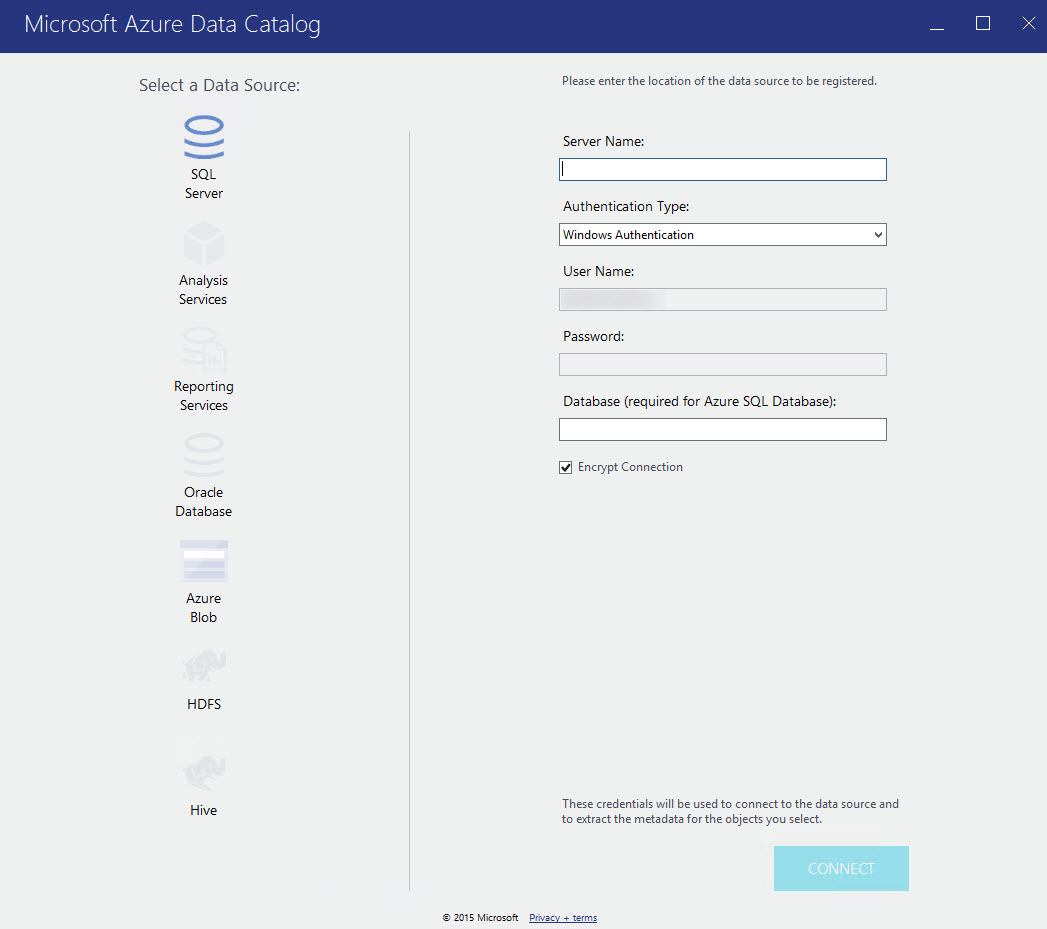Uncheck the Encrypt Connection checkbox
This screenshot has width=1047, height=929.
(566, 468)
